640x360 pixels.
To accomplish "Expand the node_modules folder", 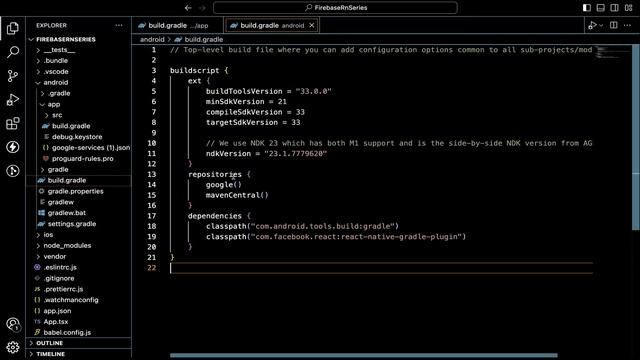I will coord(78,246).
